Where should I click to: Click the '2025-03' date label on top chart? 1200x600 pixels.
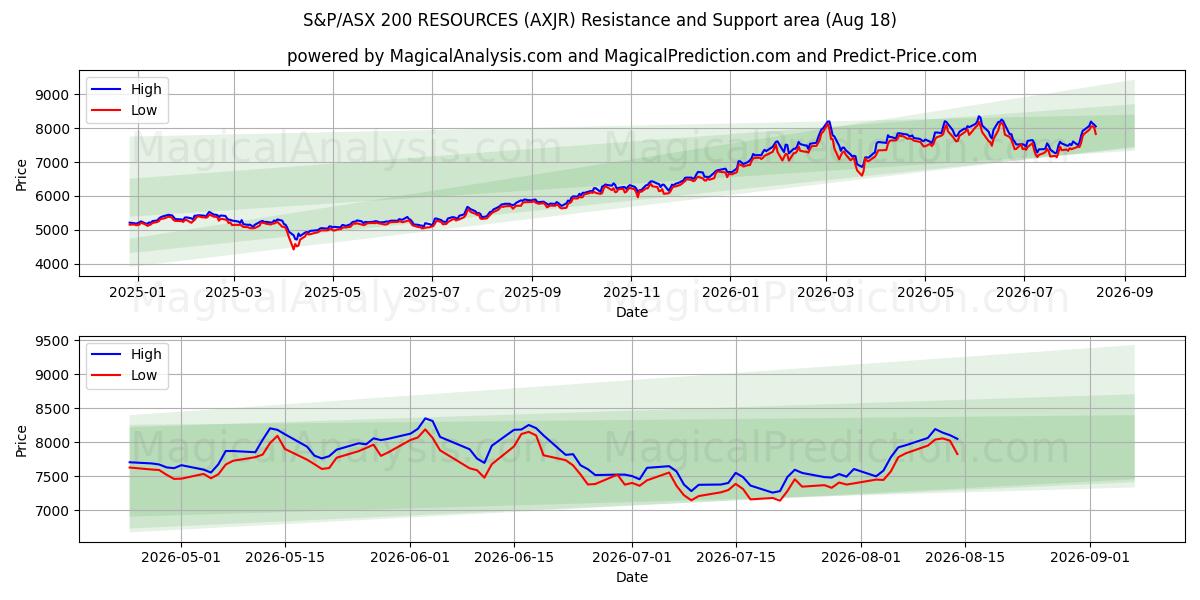click(234, 292)
